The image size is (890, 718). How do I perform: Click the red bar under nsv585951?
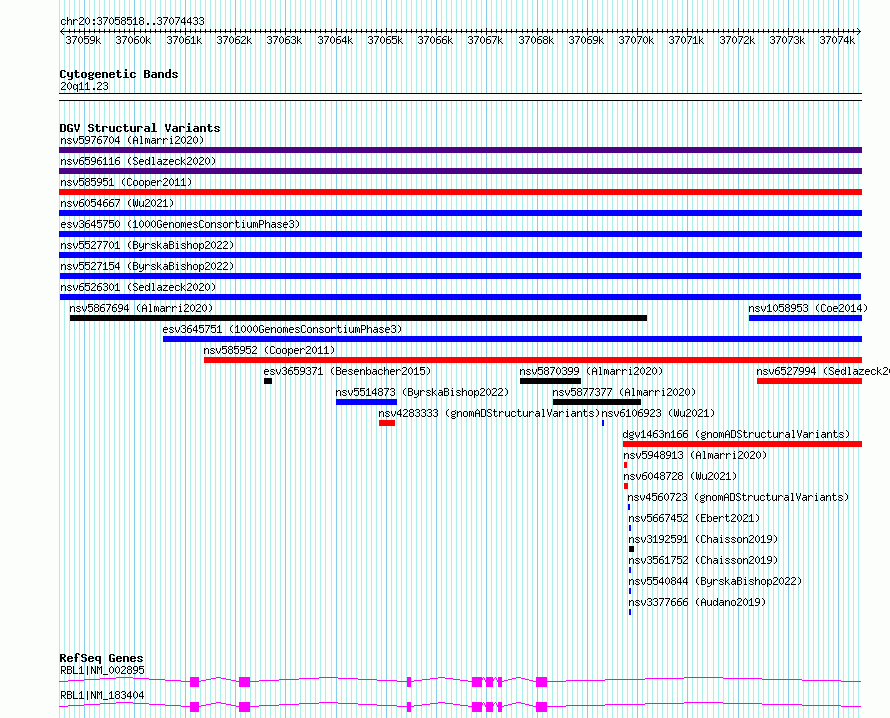click(460, 192)
